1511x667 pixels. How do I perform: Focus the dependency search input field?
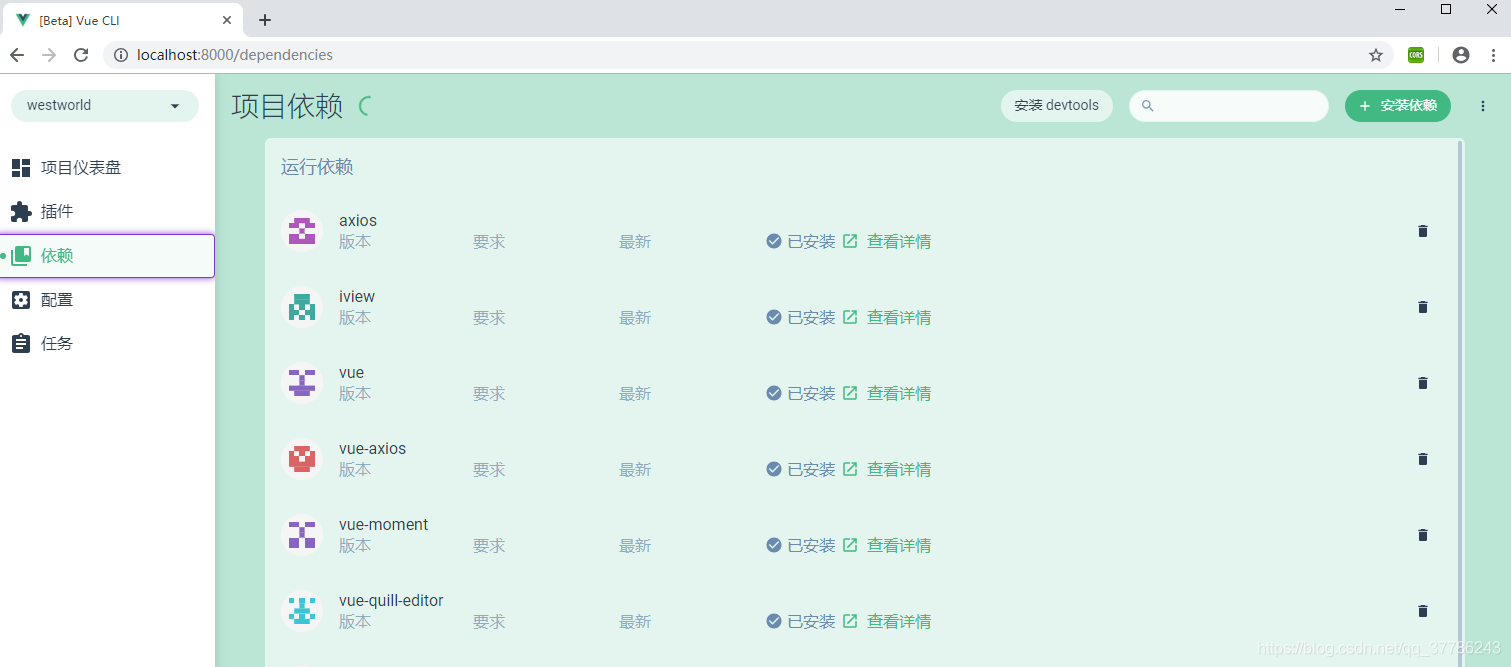(x=1229, y=106)
